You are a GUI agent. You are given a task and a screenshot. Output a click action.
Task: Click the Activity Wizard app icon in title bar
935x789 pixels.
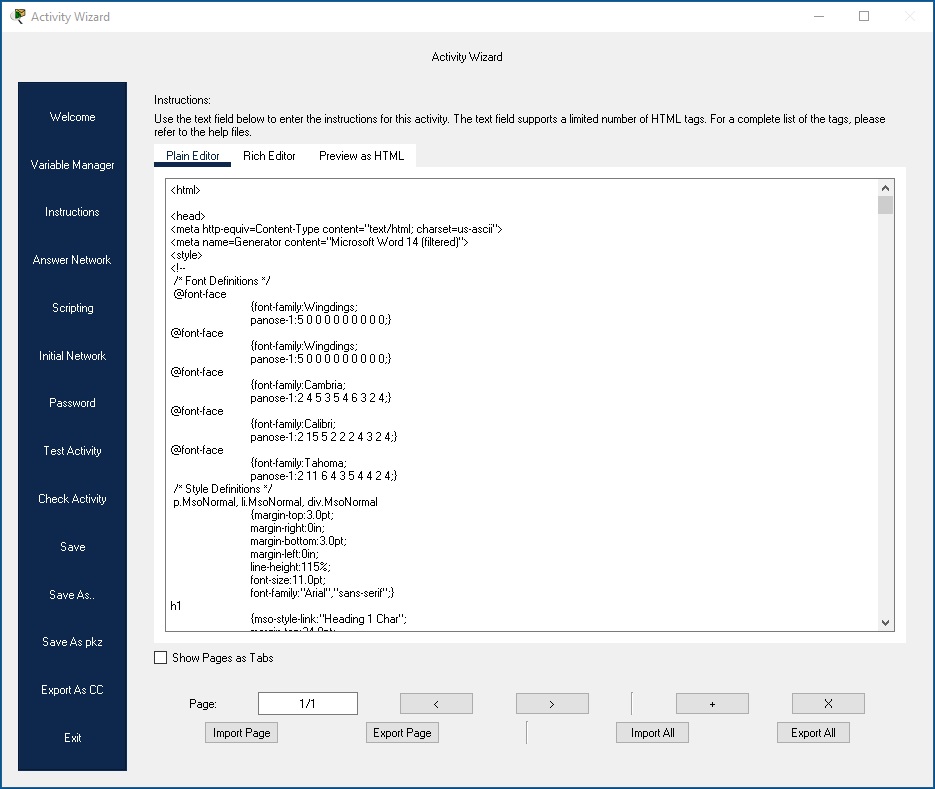point(18,16)
